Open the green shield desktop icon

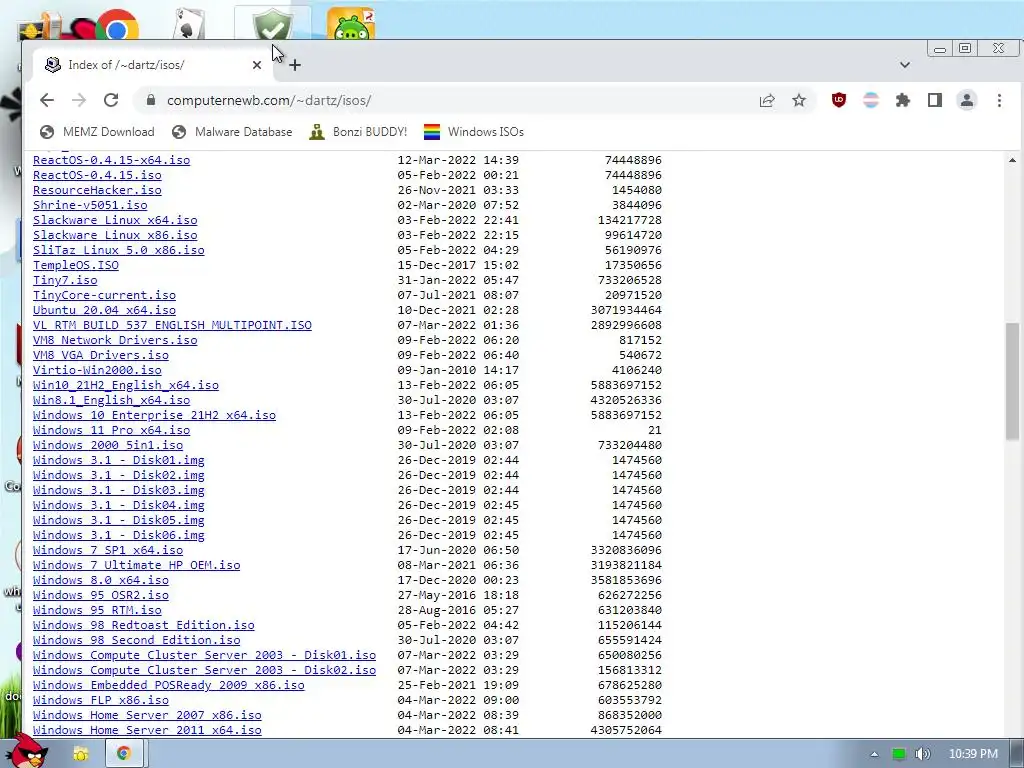point(272,25)
